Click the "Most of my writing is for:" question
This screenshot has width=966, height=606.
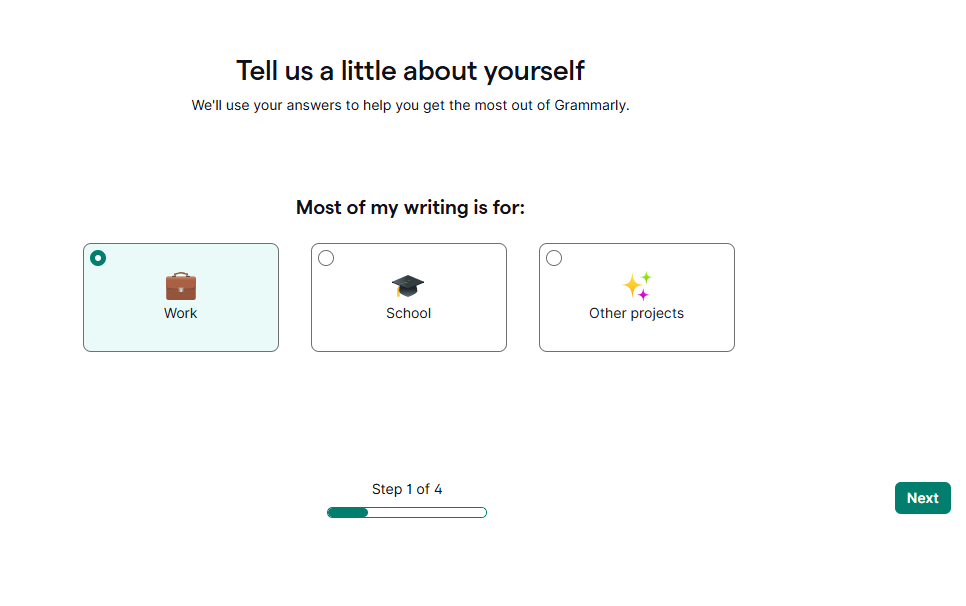(x=410, y=208)
